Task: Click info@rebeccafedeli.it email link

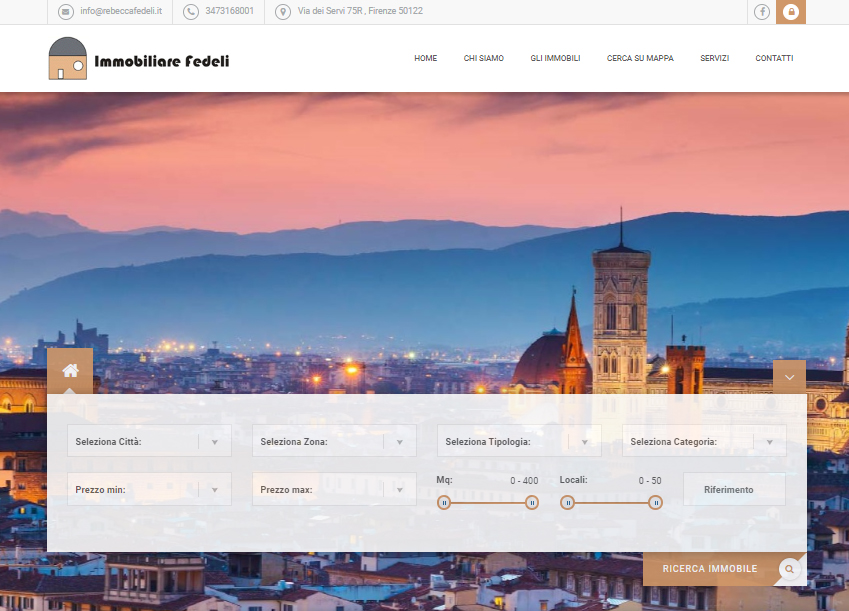Action: (x=121, y=11)
